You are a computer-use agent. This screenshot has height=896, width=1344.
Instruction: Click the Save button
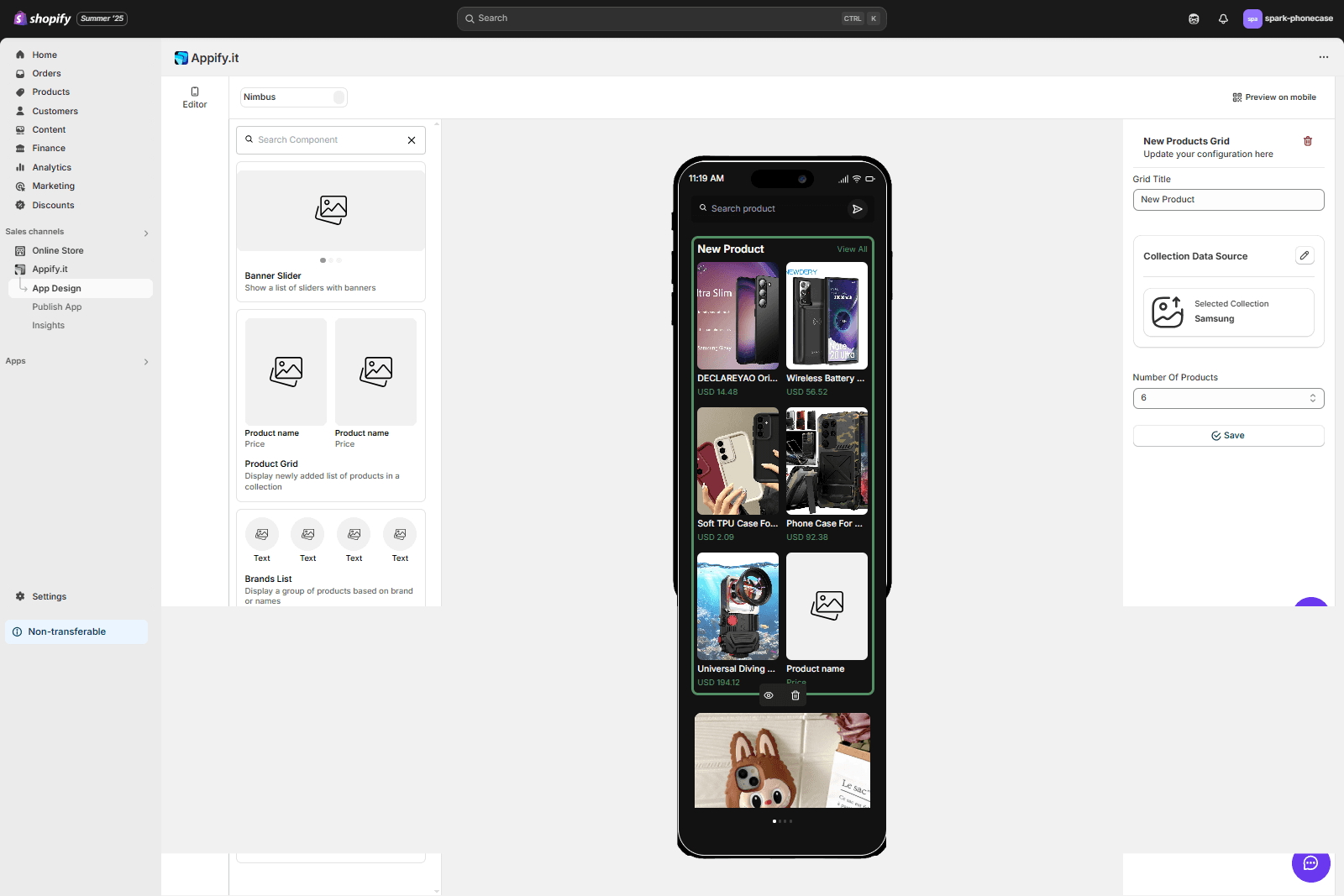[1228, 436]
